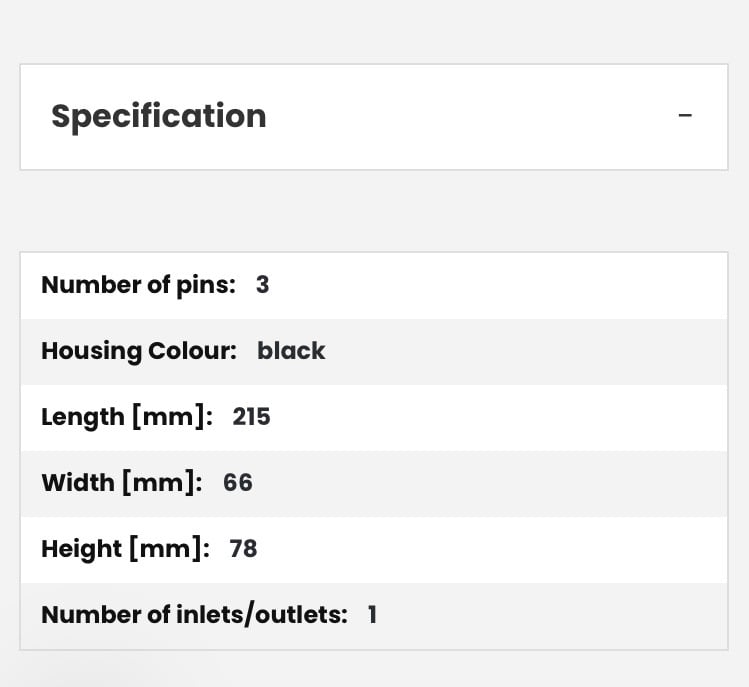The height and width of the screenshot is (687, 749).
Task: Select the width value 66
Action: click(238, 483)
